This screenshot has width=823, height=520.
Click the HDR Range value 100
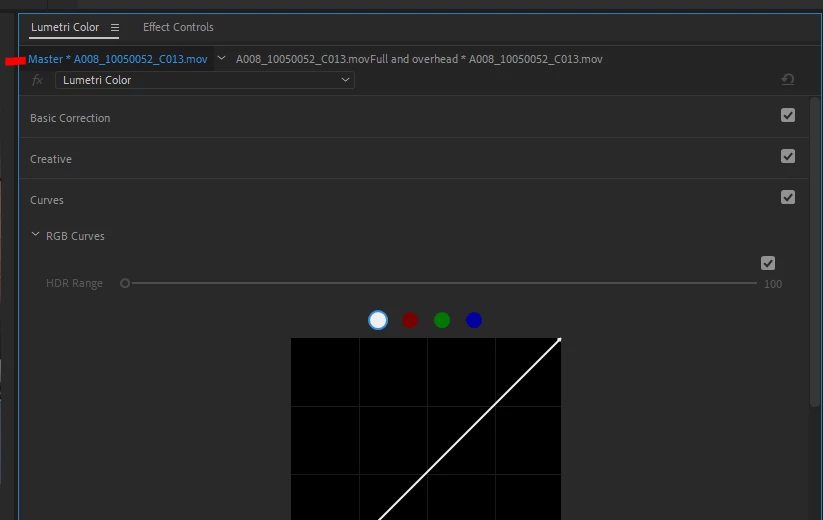pyautogui.click(x=773, y=284)
